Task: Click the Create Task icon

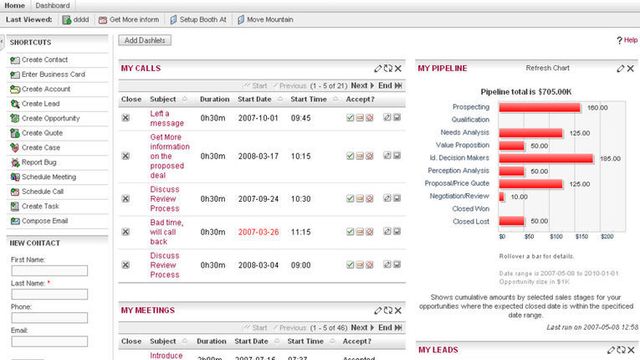Action: [x=15, y=207]
